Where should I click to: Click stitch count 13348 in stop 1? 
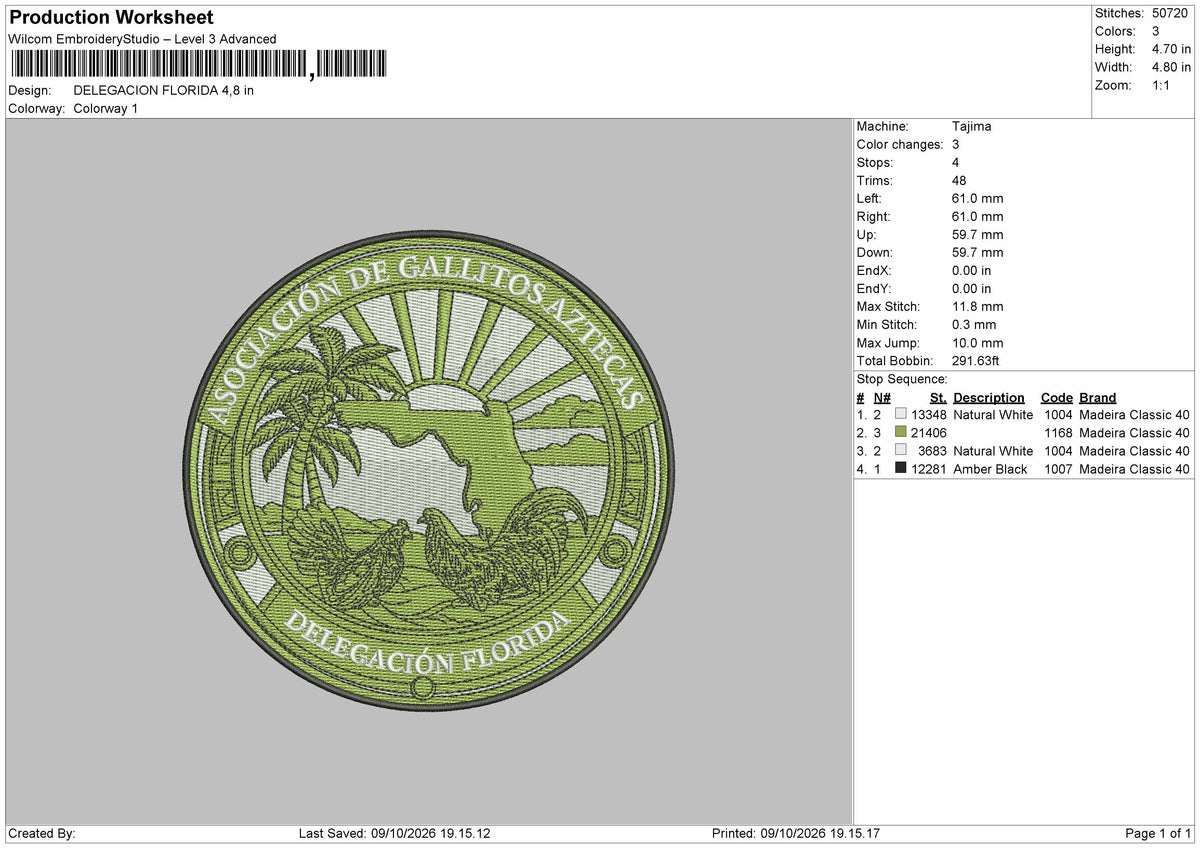tap(929, 415)
